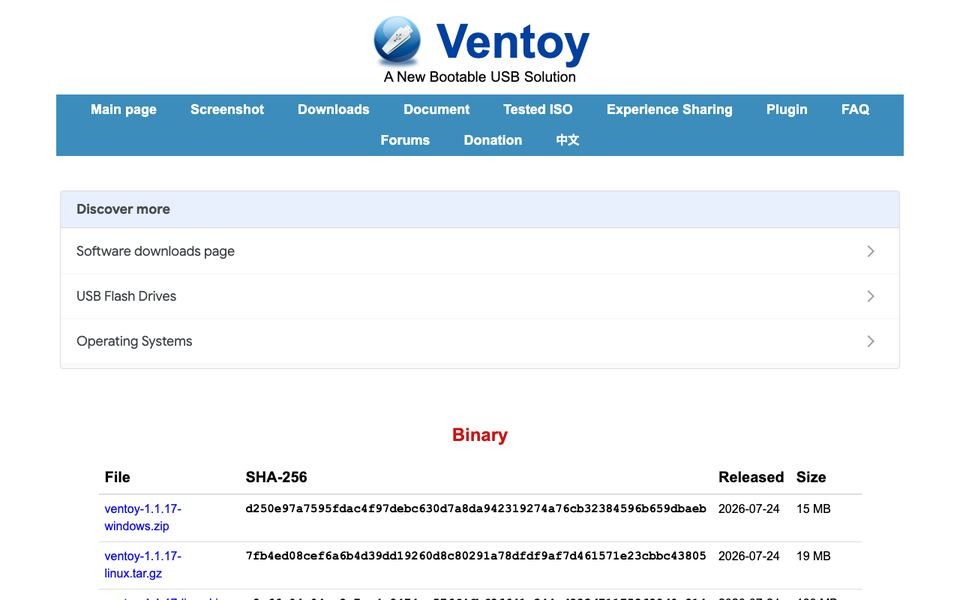Viewport: 960px width, 600px height.
Task: Select the SHA-256 hash starting d250e97a
Action: click(x=476, y=509)
